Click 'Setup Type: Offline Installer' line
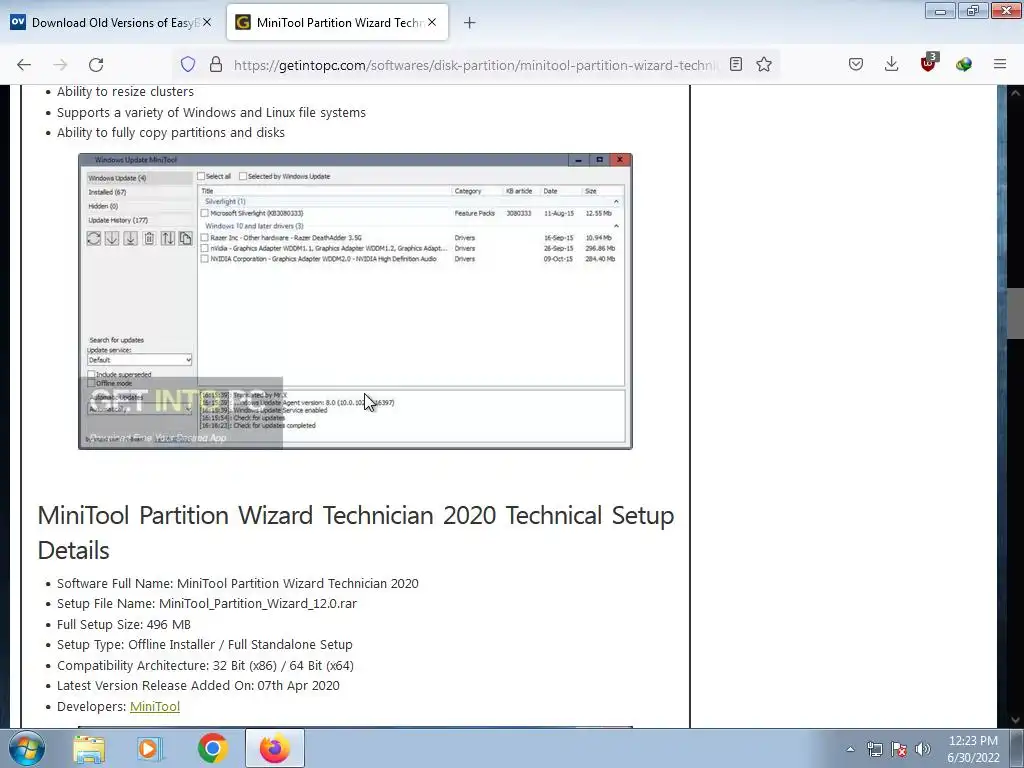1024x768 pixels. click(x=204, y=645)
